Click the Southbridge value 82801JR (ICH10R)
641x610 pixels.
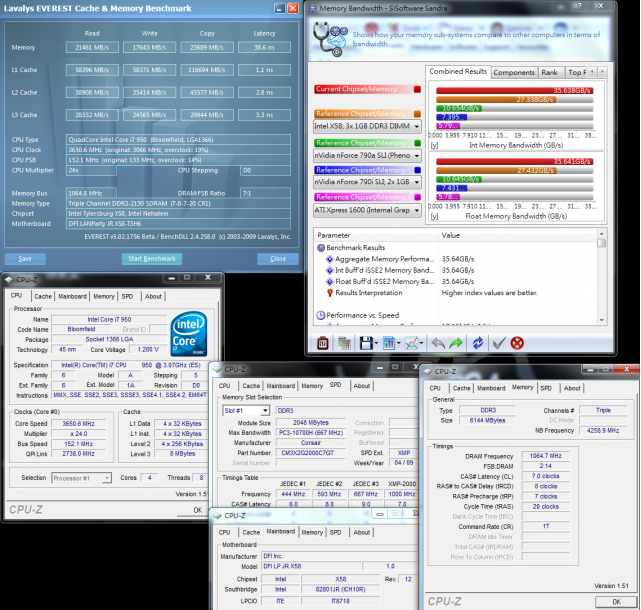click(341, 589)
